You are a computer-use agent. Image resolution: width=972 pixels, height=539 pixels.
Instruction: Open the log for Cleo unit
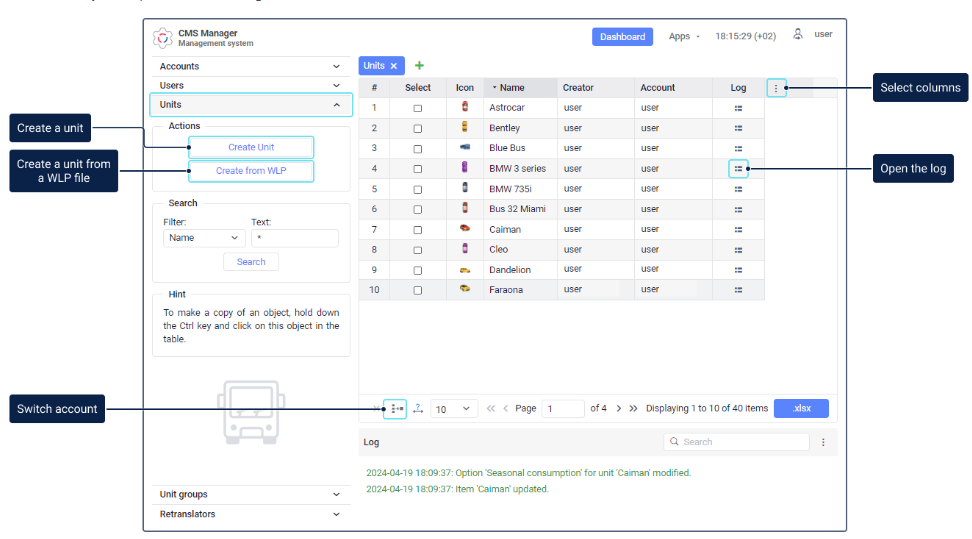click(738, 250)
